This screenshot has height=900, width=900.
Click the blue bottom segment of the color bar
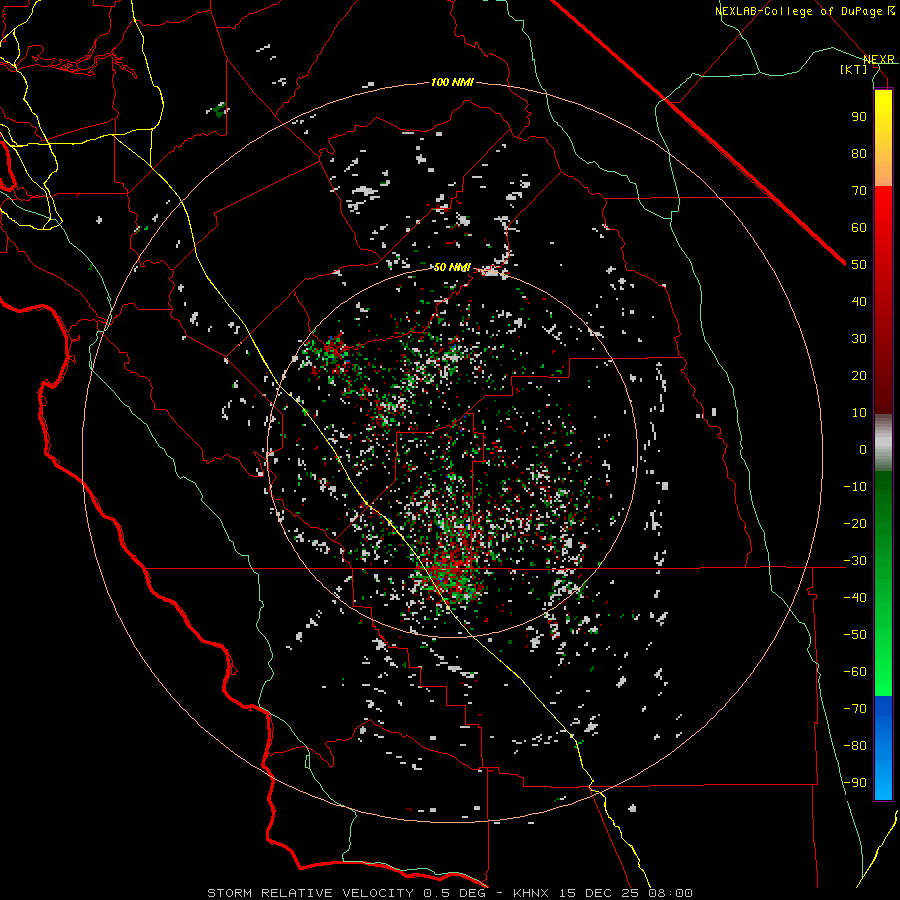[x=883, y=747]
